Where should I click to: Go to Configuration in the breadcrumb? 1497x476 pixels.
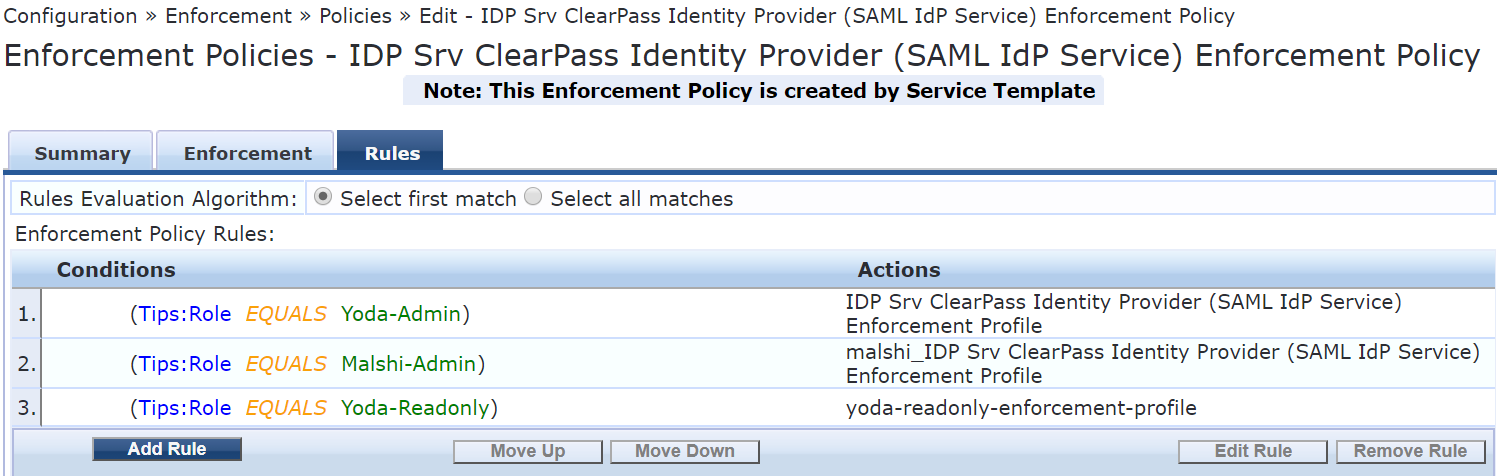tap(71, 16)
